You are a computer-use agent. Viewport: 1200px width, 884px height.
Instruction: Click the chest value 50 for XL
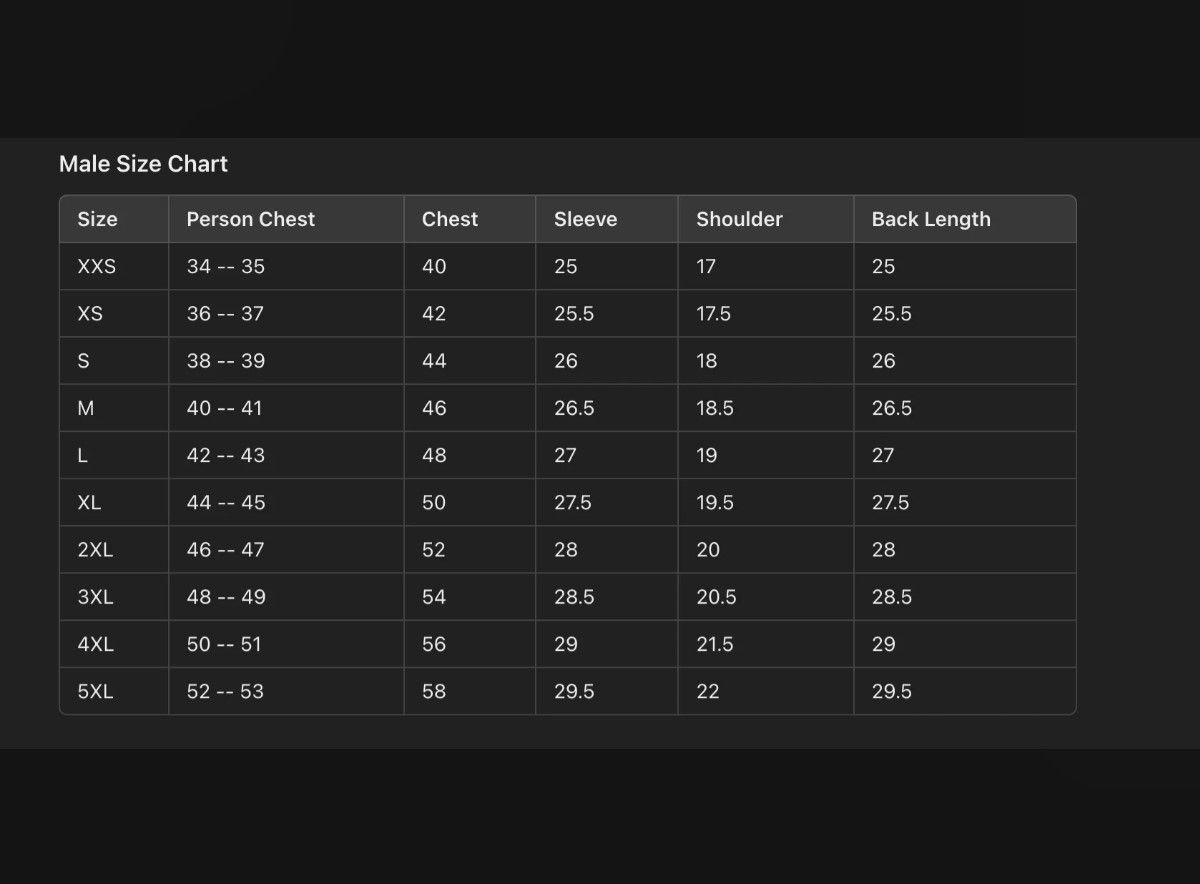[x=434, y=503]
